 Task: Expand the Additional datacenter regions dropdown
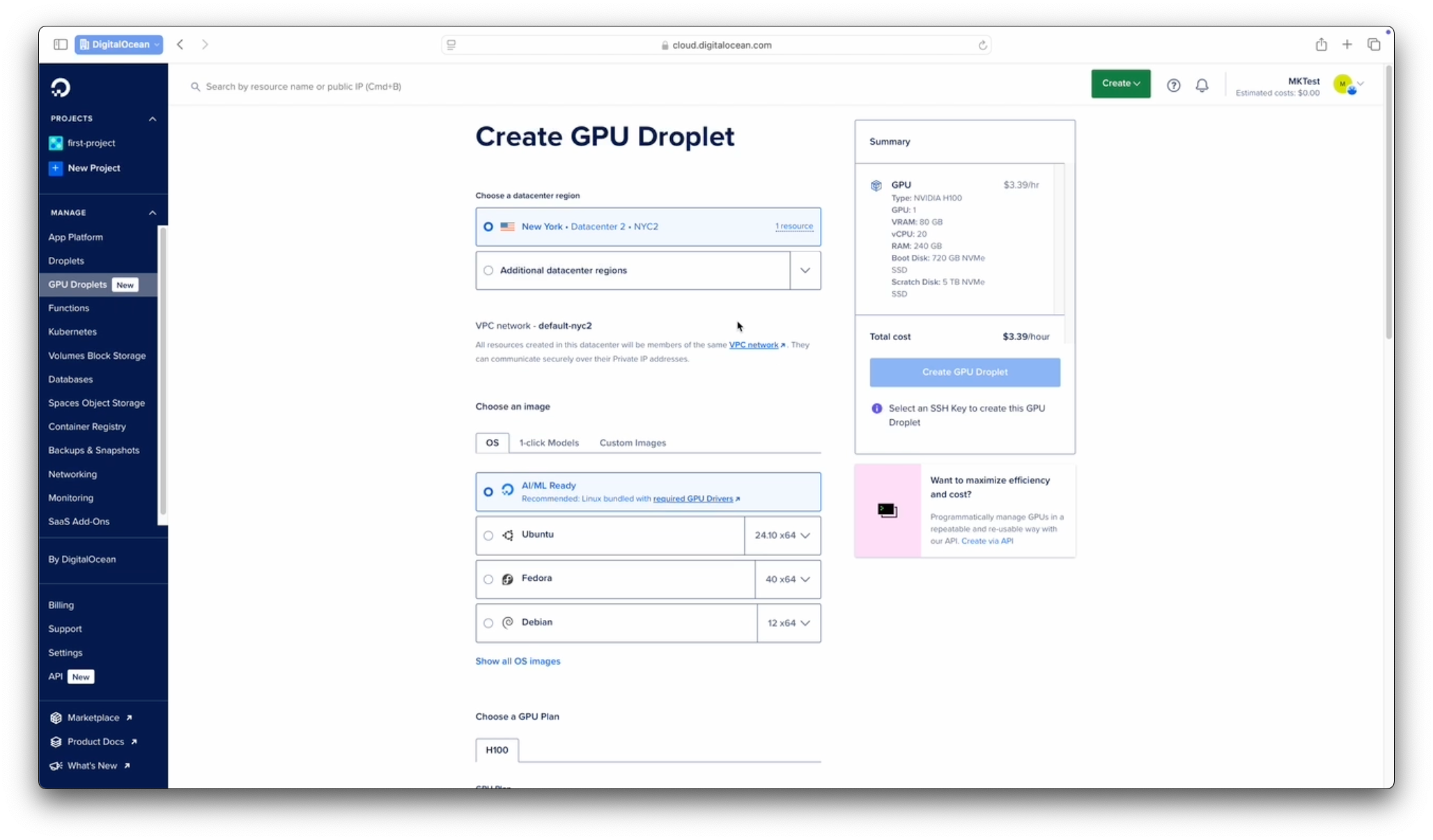(805, 270)
